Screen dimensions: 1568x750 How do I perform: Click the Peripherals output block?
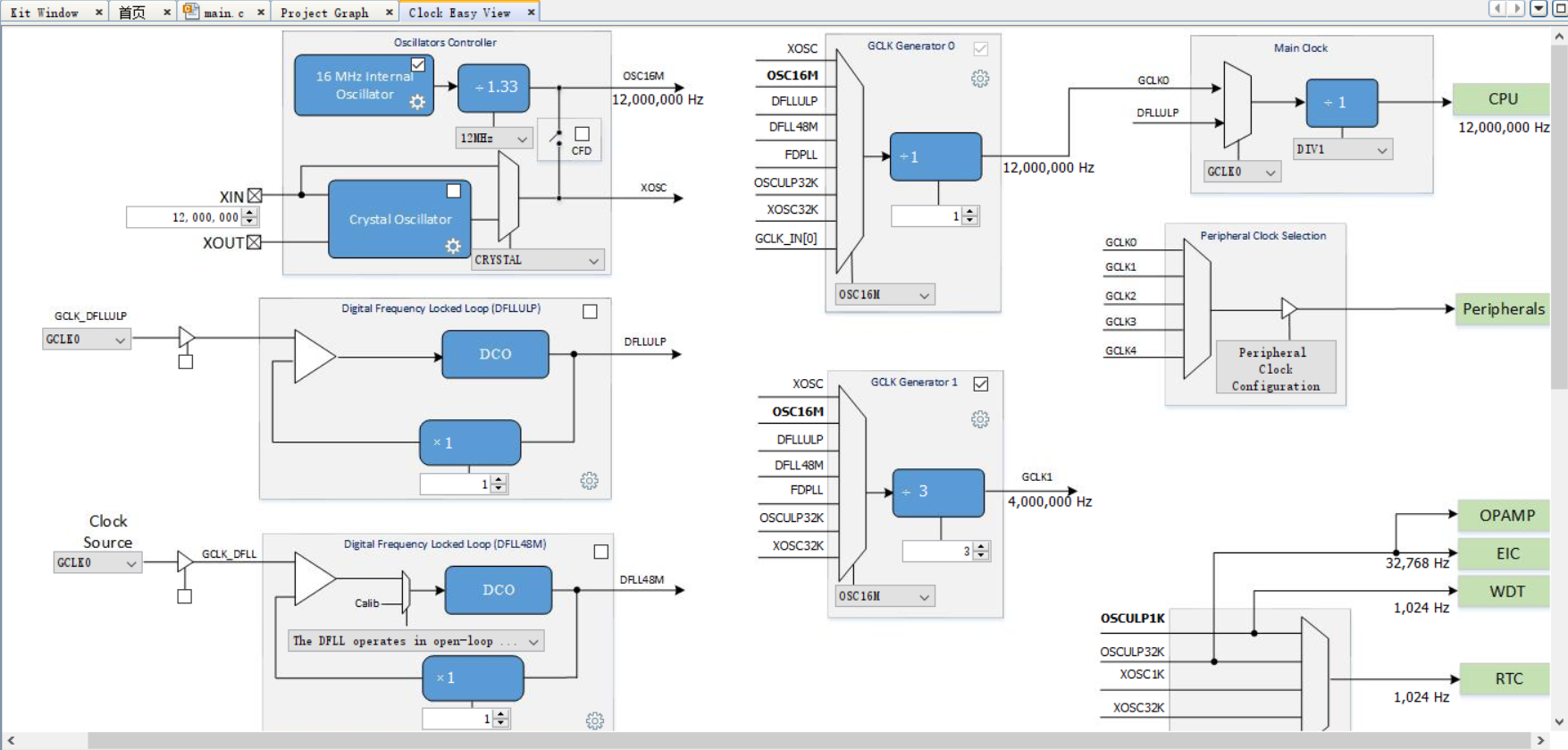tap(1502, 309)
